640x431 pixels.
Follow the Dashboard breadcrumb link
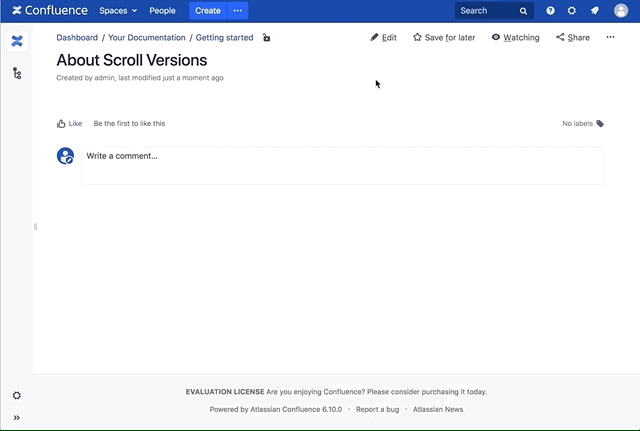click(x=77, y=38)
